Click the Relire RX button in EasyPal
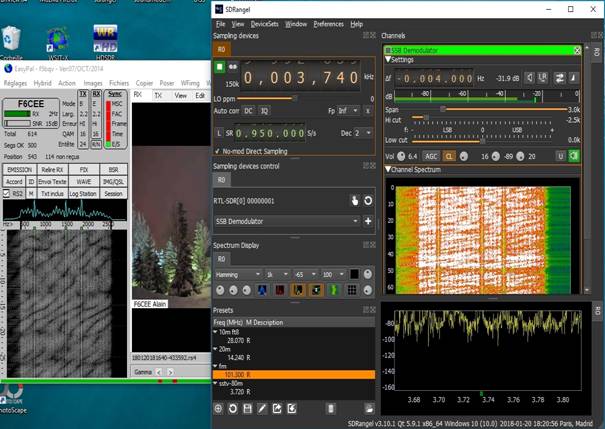The width and height of the screenshot is (605, 429). pyautogui.click(x=52, y=169)
